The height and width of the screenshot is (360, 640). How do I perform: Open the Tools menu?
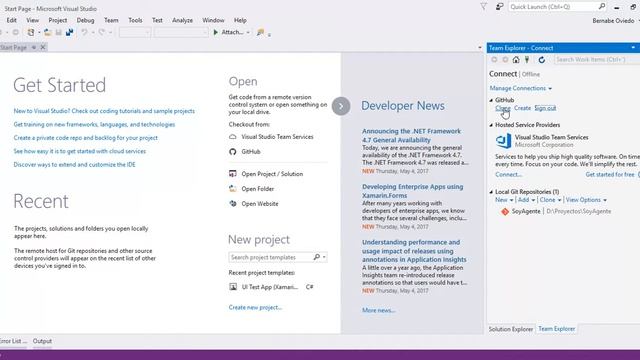pos(135,20)
